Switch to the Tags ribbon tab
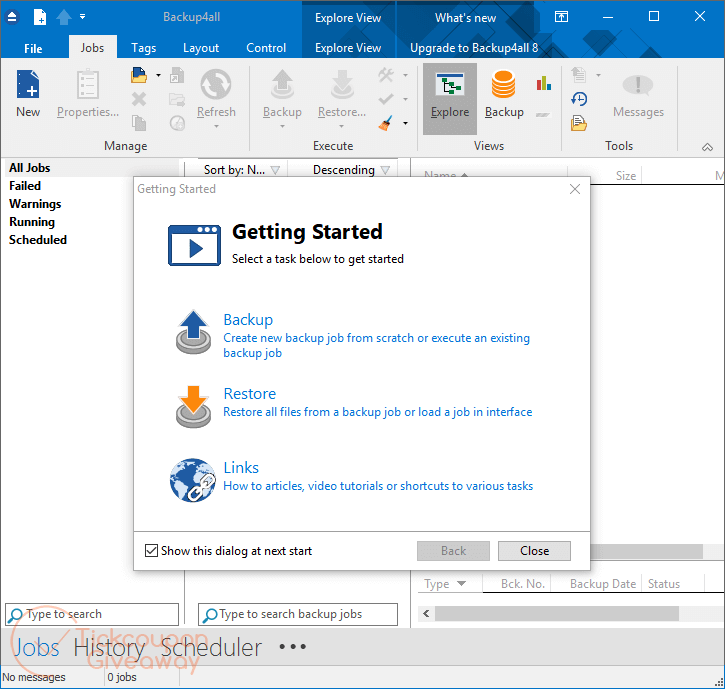The image size is (725, 689). [x=143, y=48]
